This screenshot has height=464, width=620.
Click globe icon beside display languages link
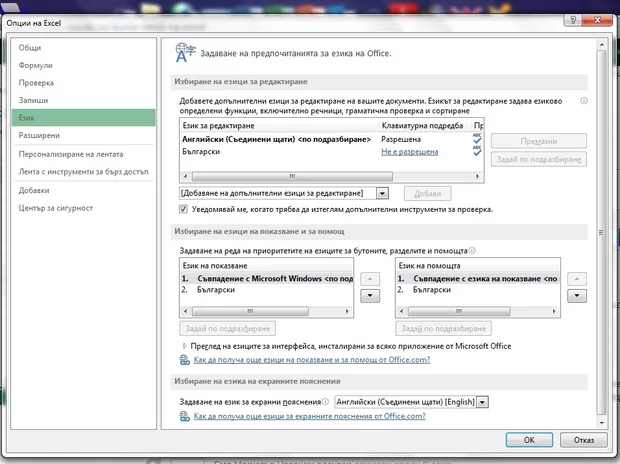[185, 360]
